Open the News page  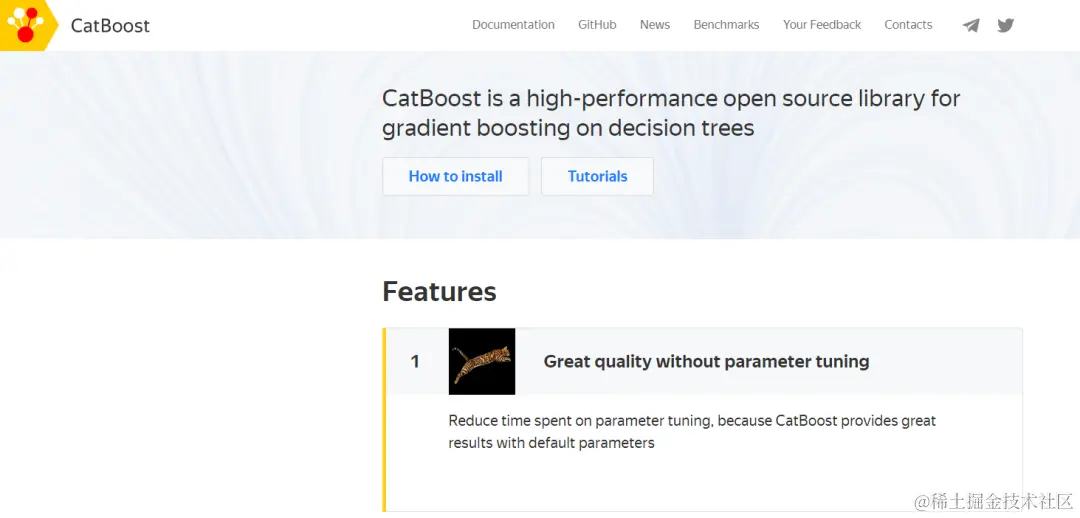pyautogui.click(x=654, y=25)
